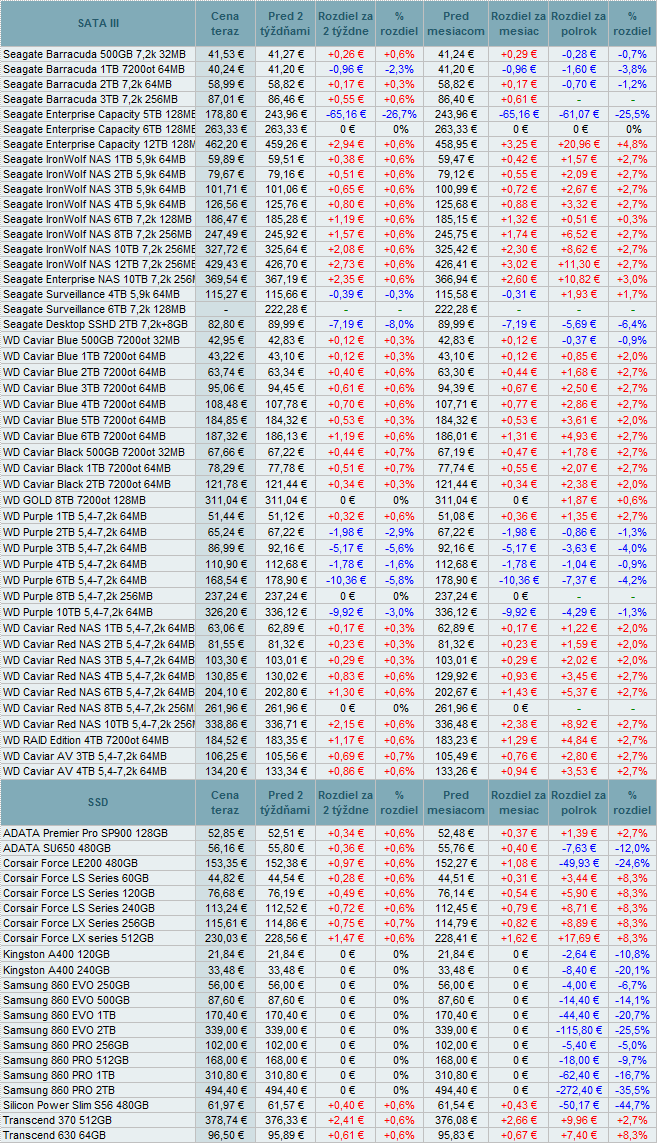This screenshot has height=1143, width=657.
Task: Click the 378,74 € current price cell
Action: click(226, 1120)
